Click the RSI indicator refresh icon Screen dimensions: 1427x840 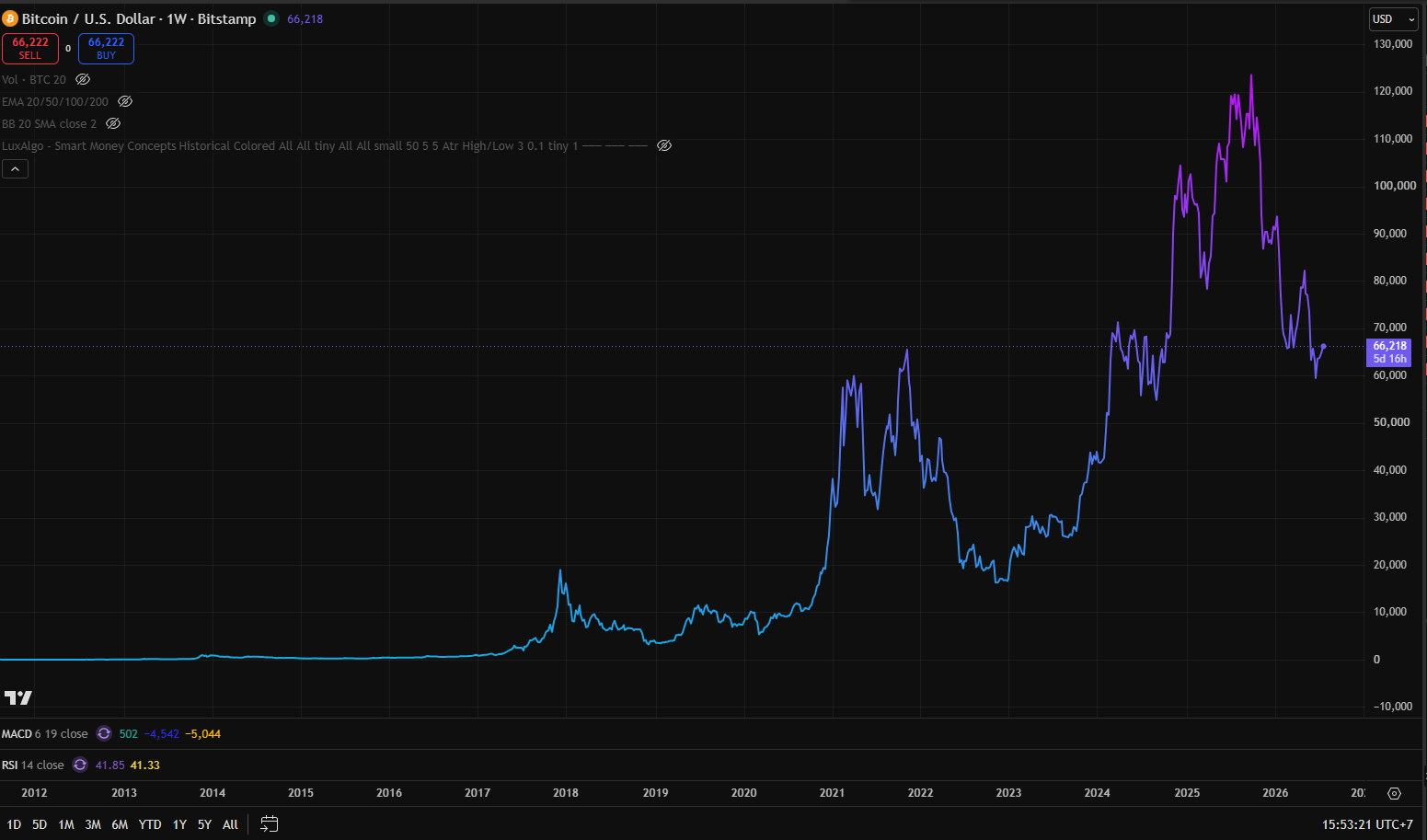coord(80,765)
